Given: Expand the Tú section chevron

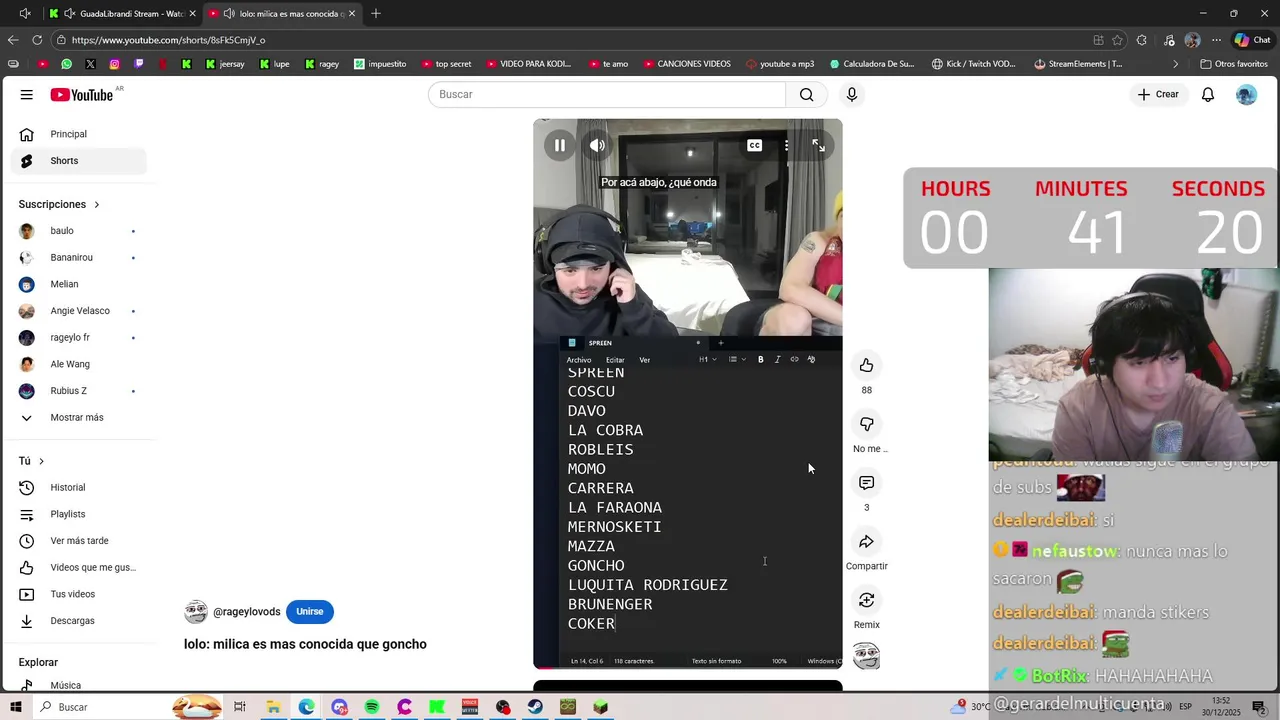Looking at the screenshot, I should pyautogui.click(x=41, y=461).
